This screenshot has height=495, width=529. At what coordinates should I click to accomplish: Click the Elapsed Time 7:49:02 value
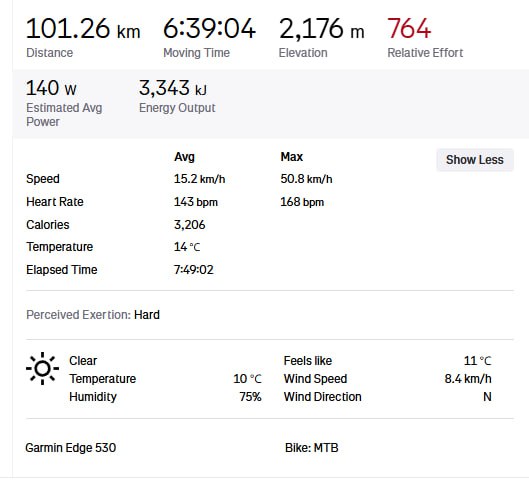[194, 270]
